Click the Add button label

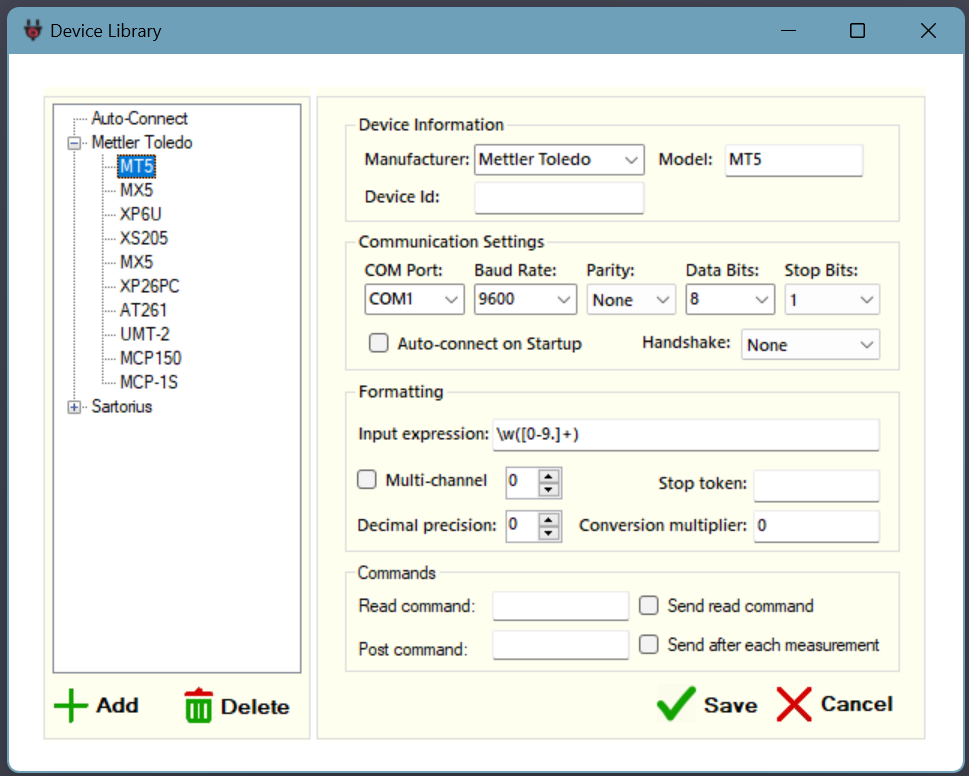point(117,705)
